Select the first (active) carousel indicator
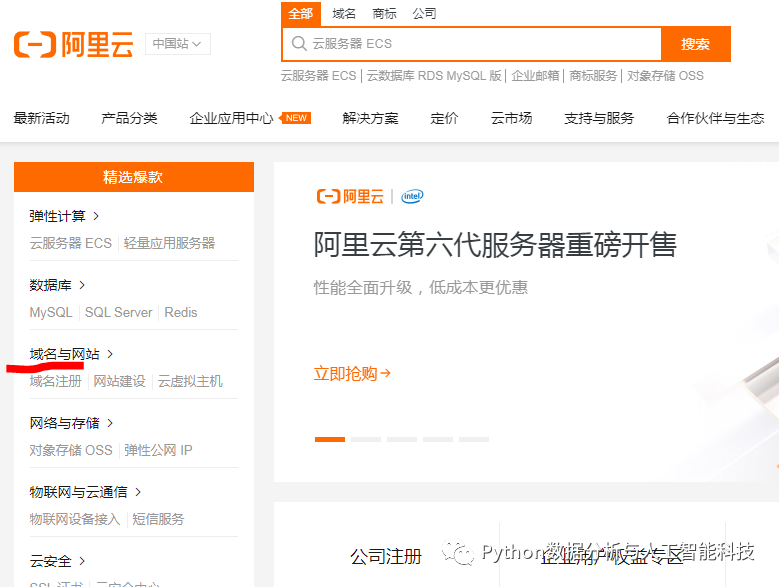This screenshot has width=779, height=587. point(330,440)
